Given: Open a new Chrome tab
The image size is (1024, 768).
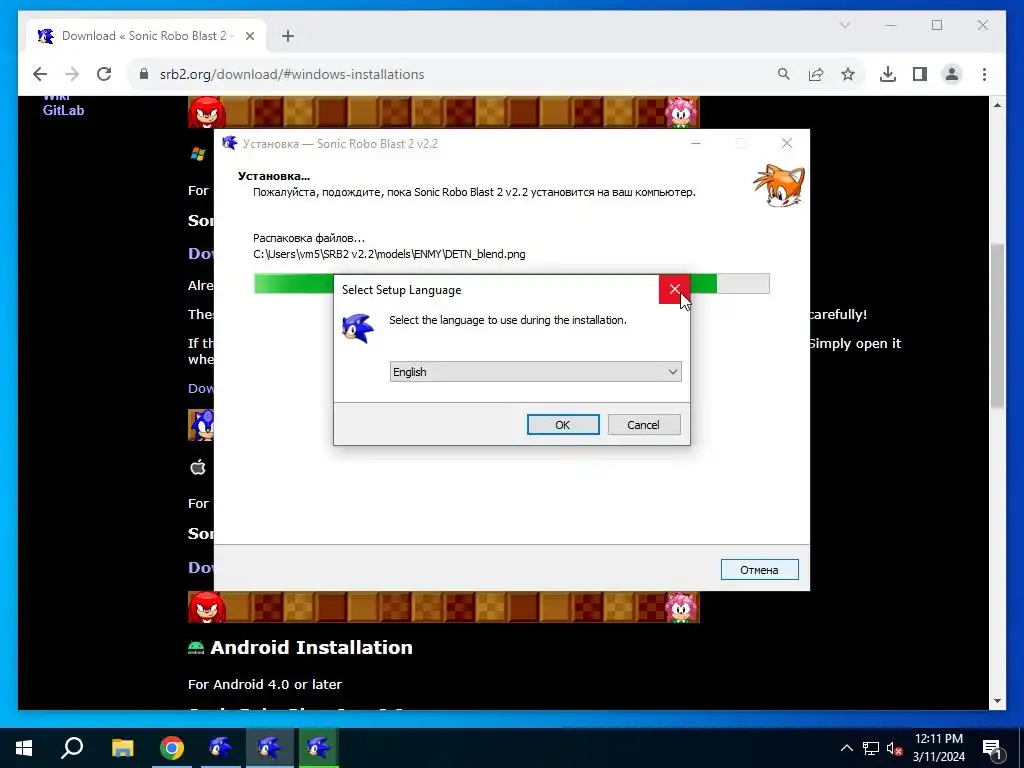Looking at the screenshot, I should (x=288, y=36).
